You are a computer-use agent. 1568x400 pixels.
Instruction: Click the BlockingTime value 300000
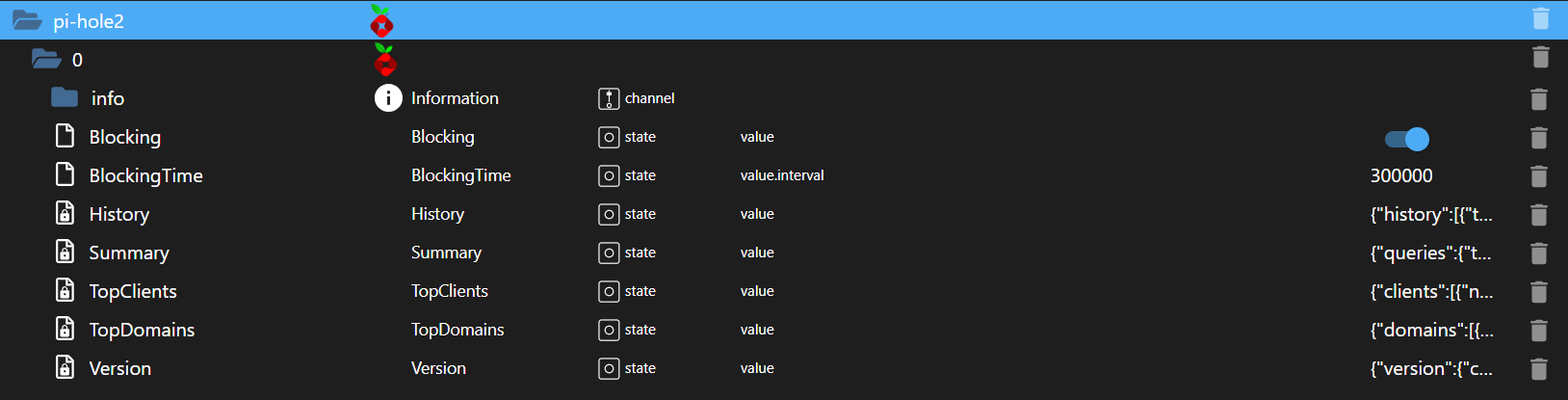(1401, 175)
